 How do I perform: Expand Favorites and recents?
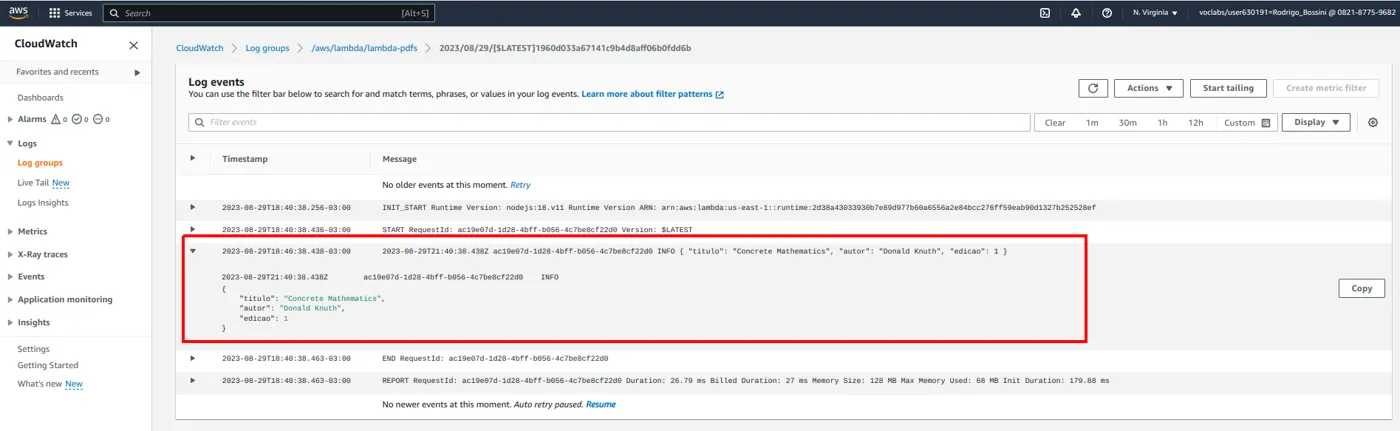pos(137,72)
